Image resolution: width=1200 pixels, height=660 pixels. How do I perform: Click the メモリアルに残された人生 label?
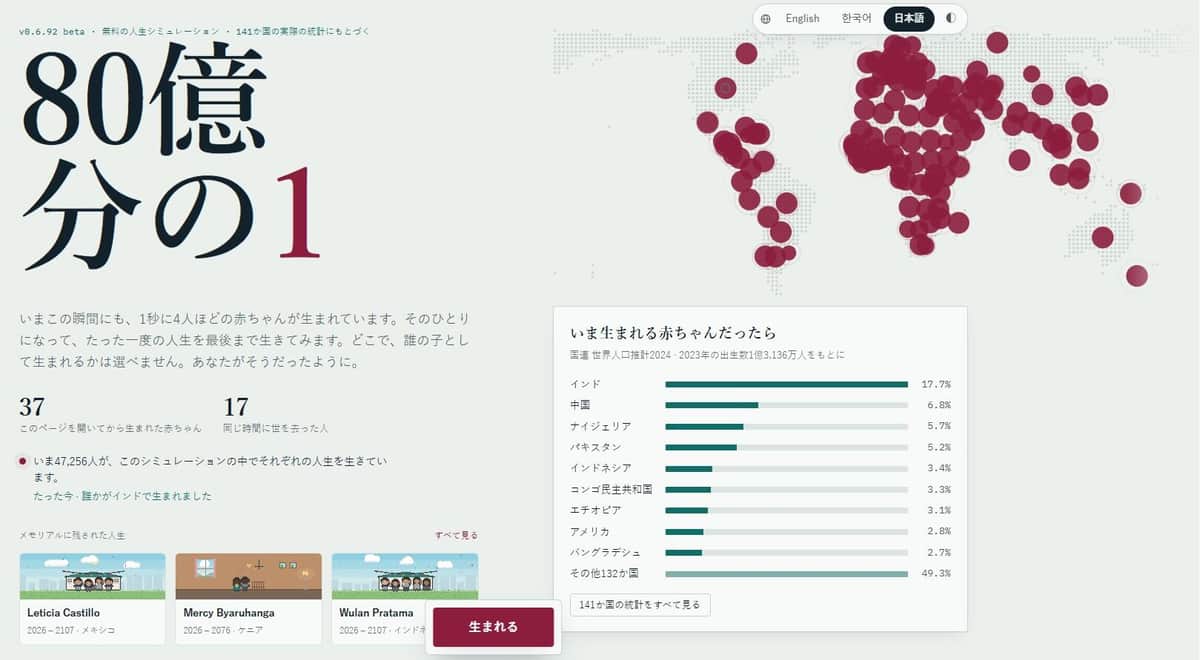(73, 536)
